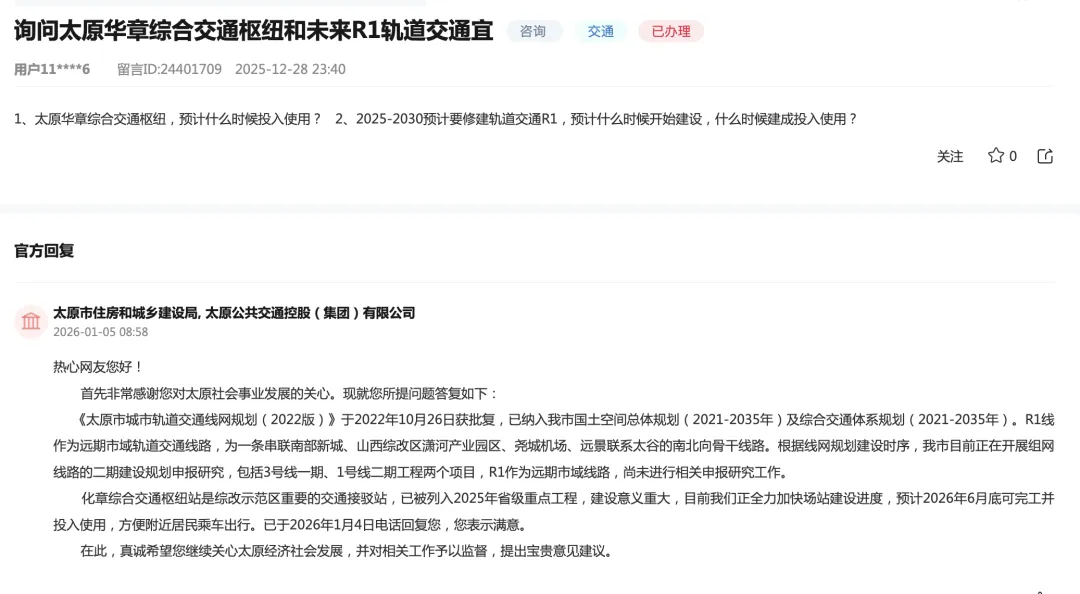Click reply timestamp 2026-01-05 08:58
This screenshot has width=1080, height=594.
[x=101, y=332]
